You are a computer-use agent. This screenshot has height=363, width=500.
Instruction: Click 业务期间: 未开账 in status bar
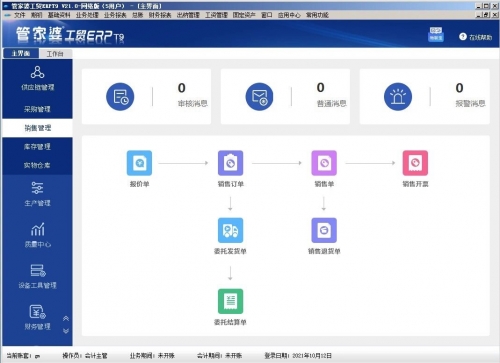(152, 356)
